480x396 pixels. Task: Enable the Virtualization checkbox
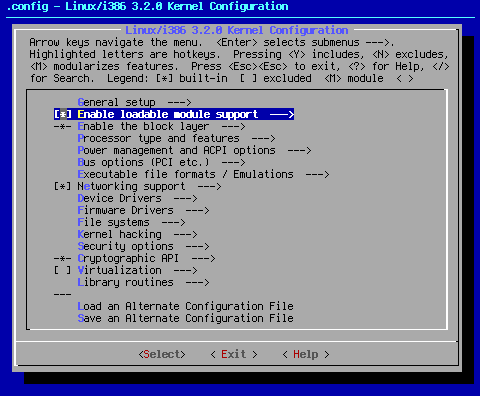(63, 270)
